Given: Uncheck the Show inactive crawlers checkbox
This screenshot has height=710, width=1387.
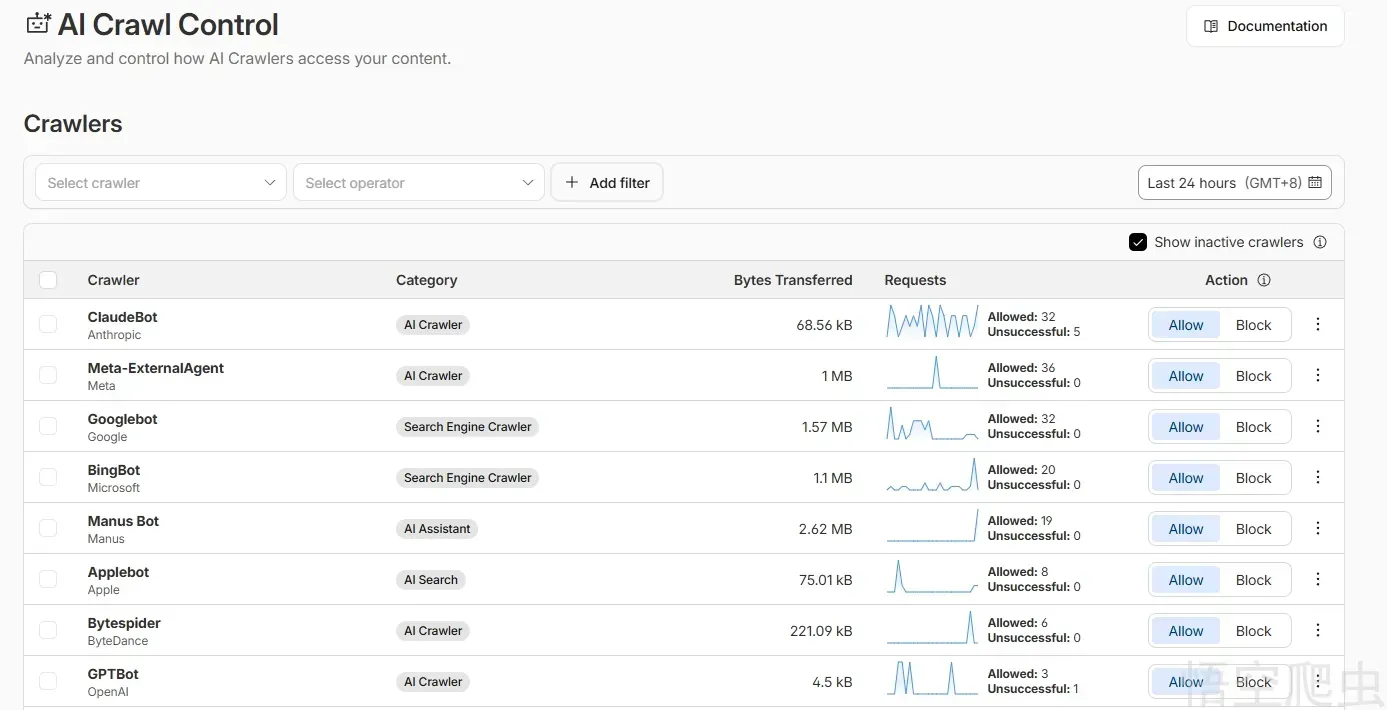Looking at the screenshot, I should (1137, 242).
